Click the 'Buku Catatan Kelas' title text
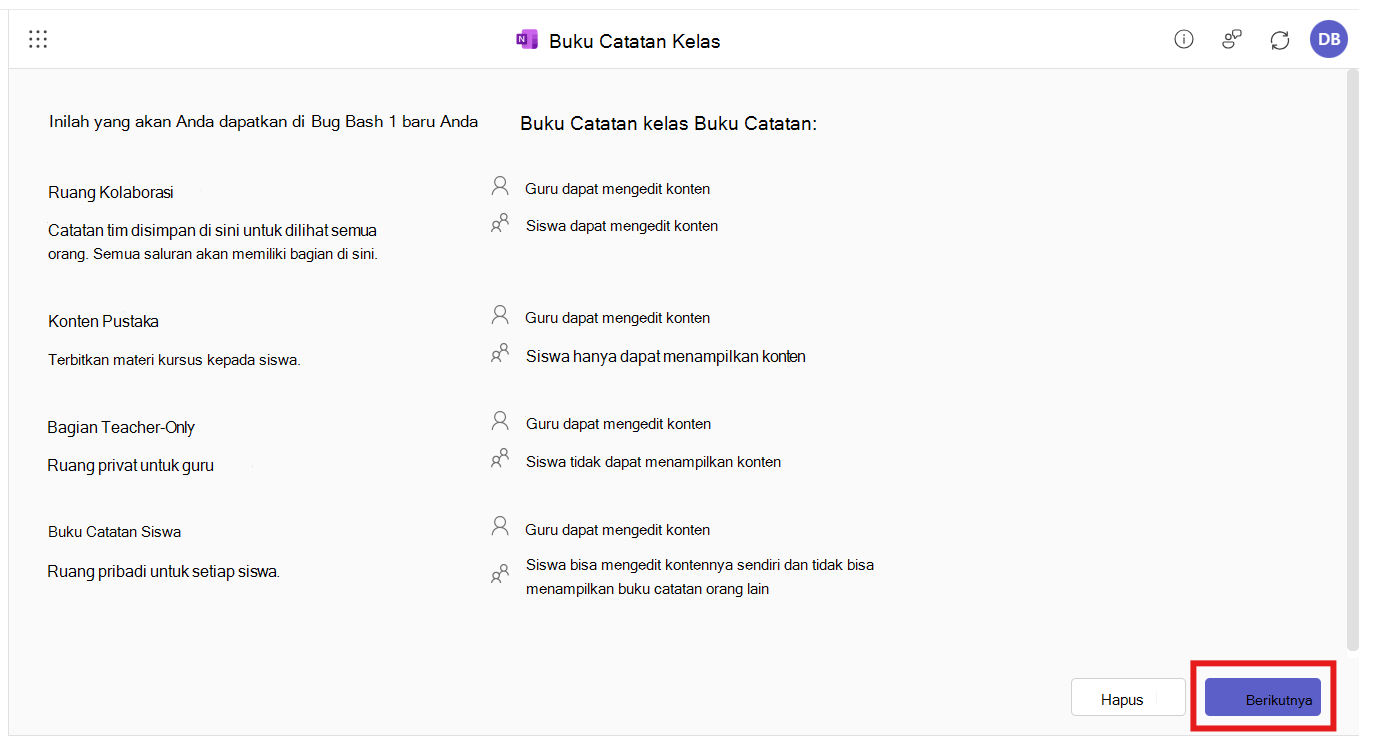 [x=635, y=41]
